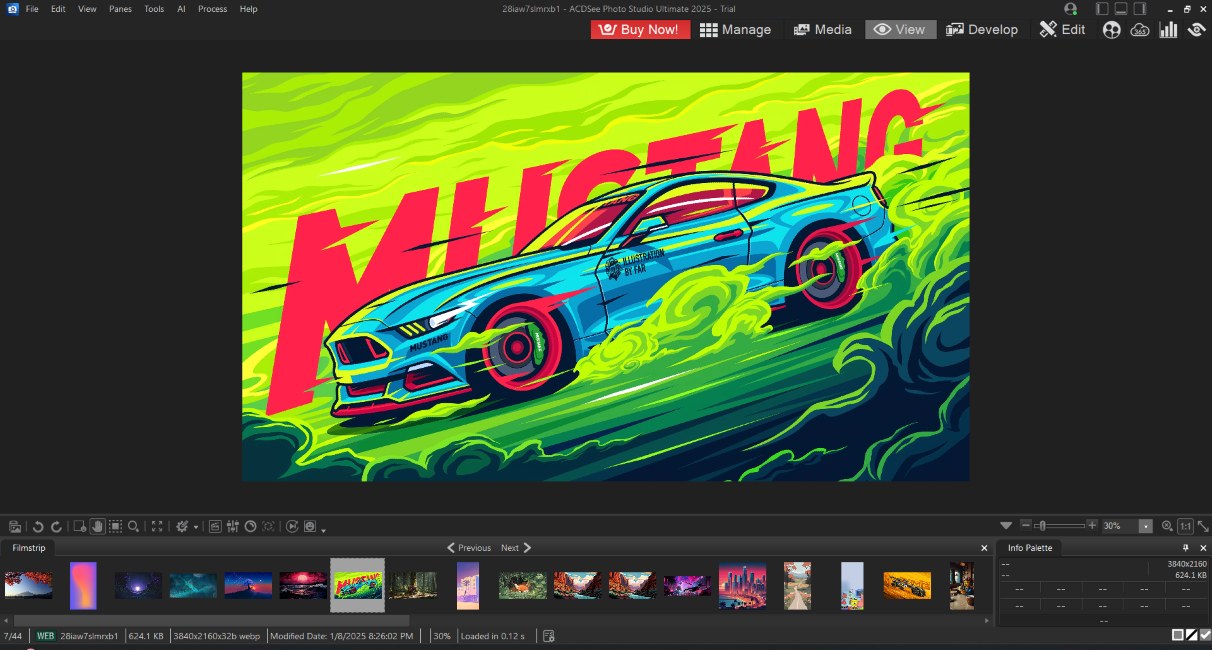Screen dimensions: 1212x650
Task: Open ACDSee 365 cloud service
Action: coord(1140,29)
